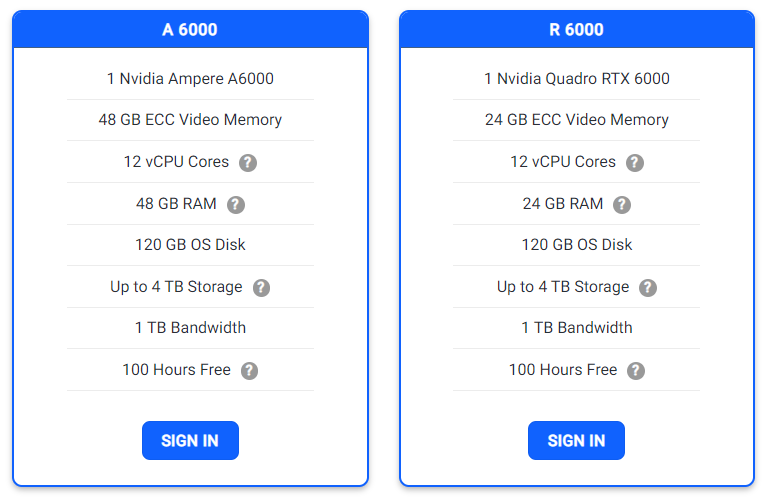The height and width of the screenshot is (498, 764).
Task: Click help icon beside R 6000 100 Hours Free
Action: (636, 371)
